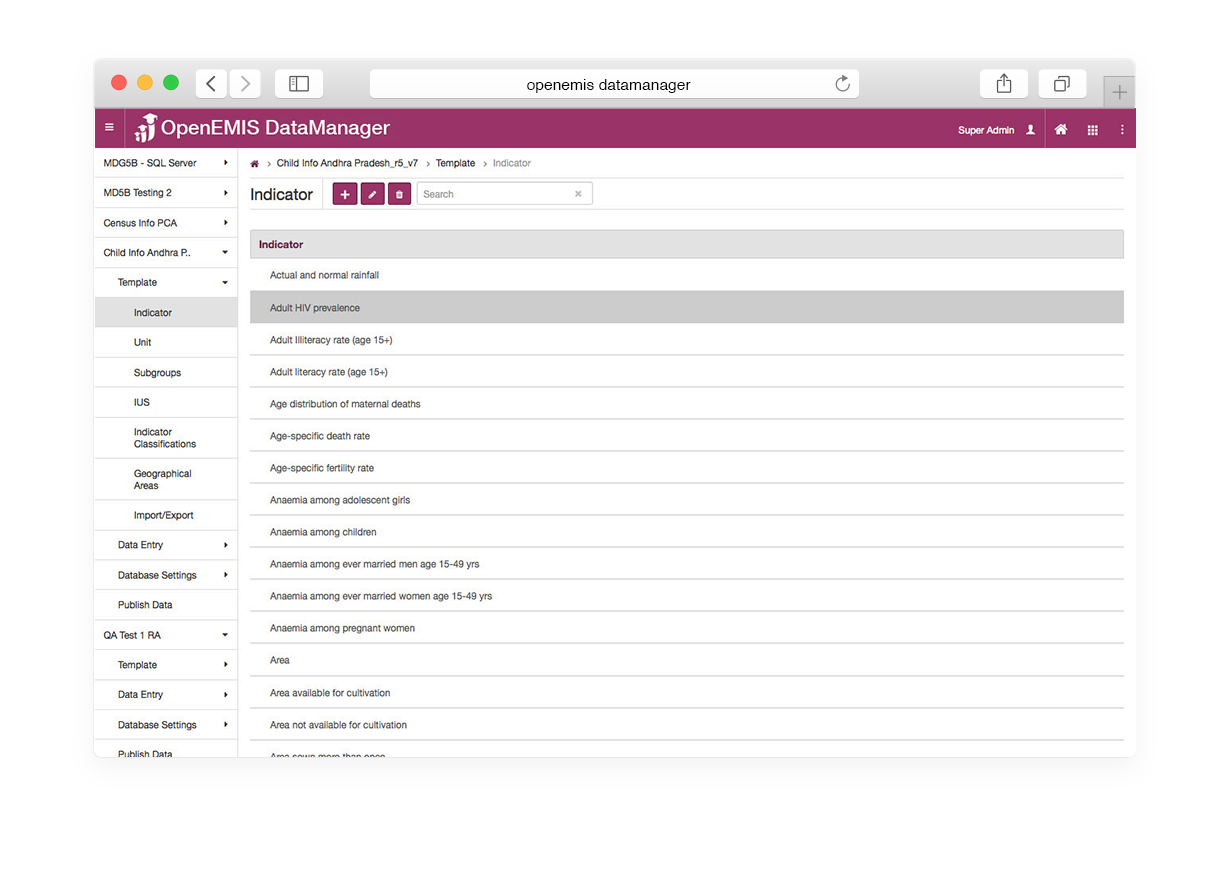This screenshot has width=1230, height=896.
Task: Select the Area indicator row
Action: pyautogui.click(x=687, y=660)
